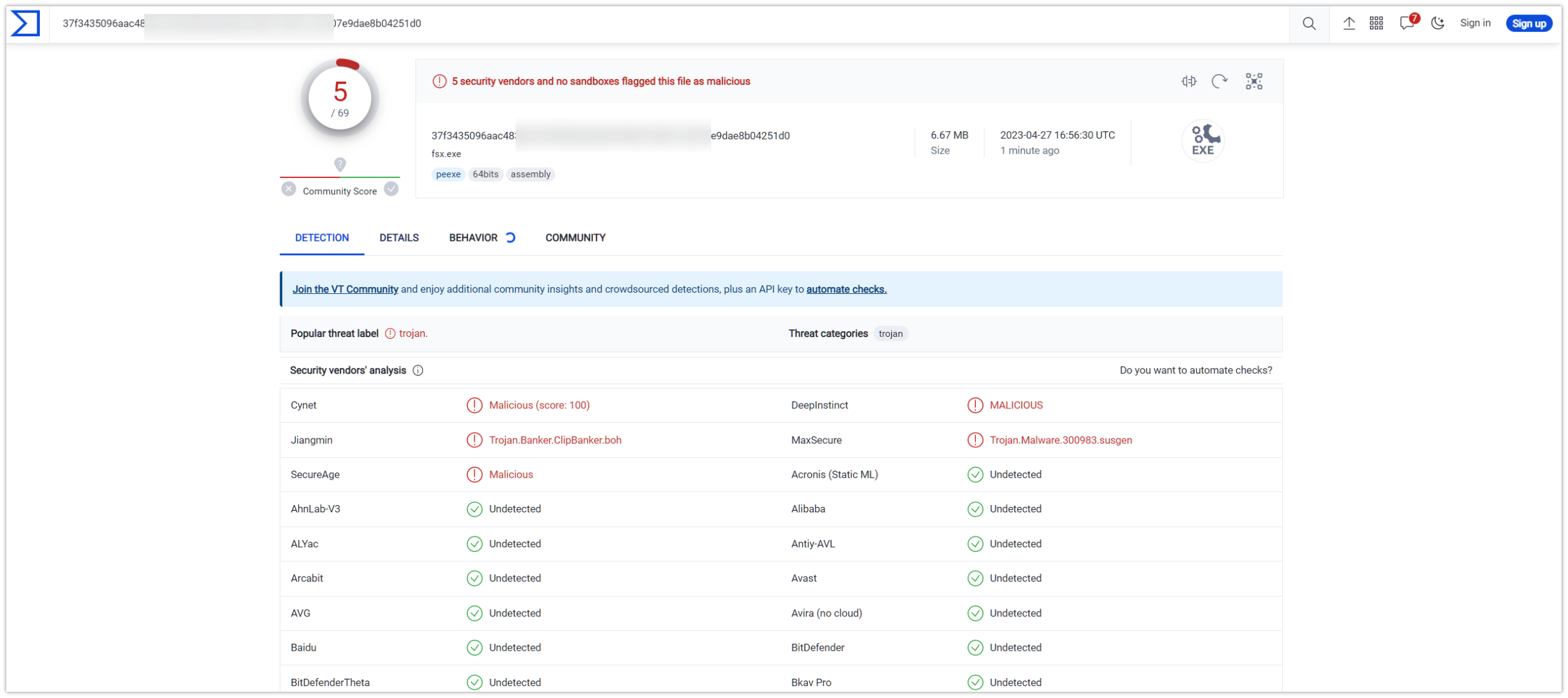
Task: Click the Sign up button
Action: pyautogui.click(x=1528, y=24)
